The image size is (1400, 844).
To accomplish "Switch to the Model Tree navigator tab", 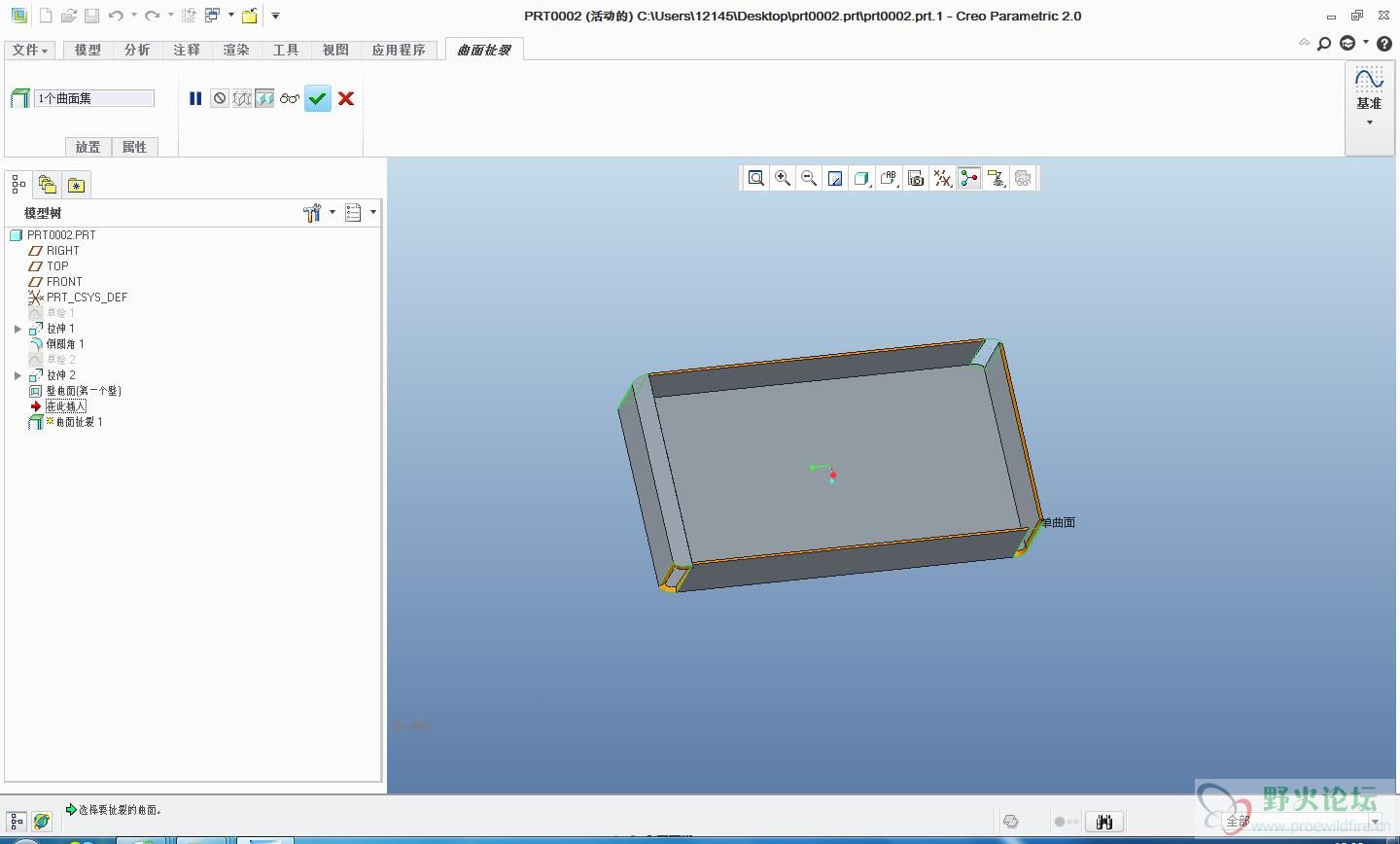I will tap(18, 184).
